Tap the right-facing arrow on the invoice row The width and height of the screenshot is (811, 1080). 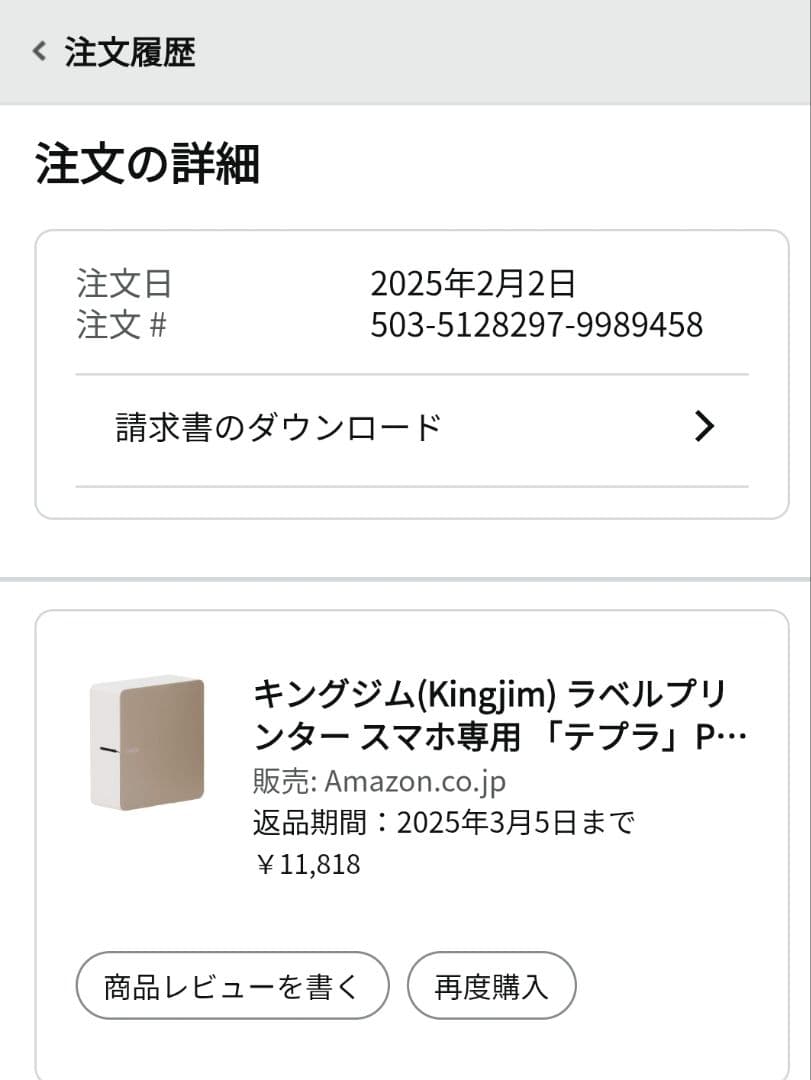point(706,426)
